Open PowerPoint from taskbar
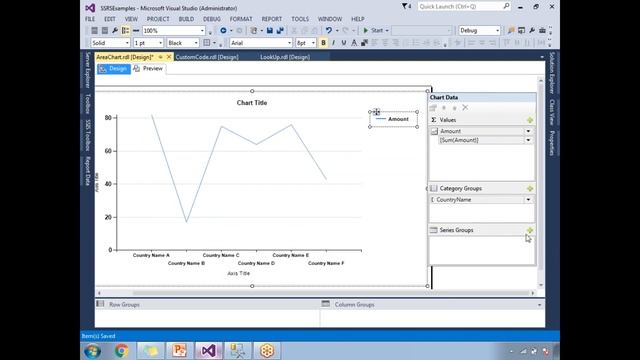 click(179, 351)
